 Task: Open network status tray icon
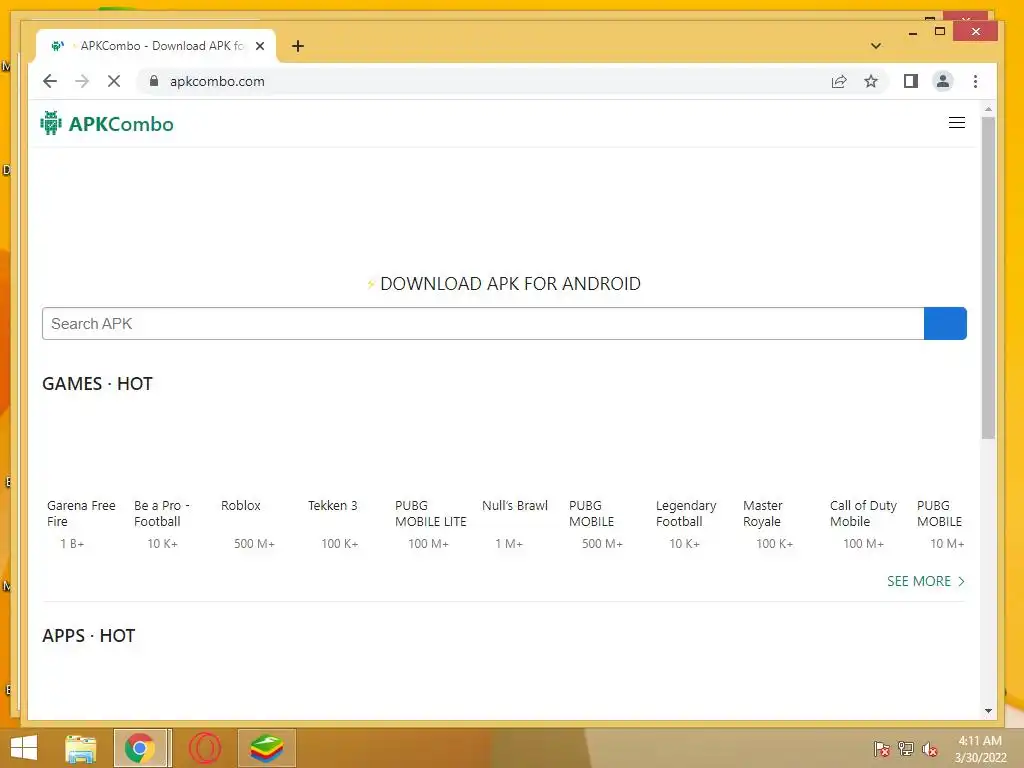(x=905, y=748)
